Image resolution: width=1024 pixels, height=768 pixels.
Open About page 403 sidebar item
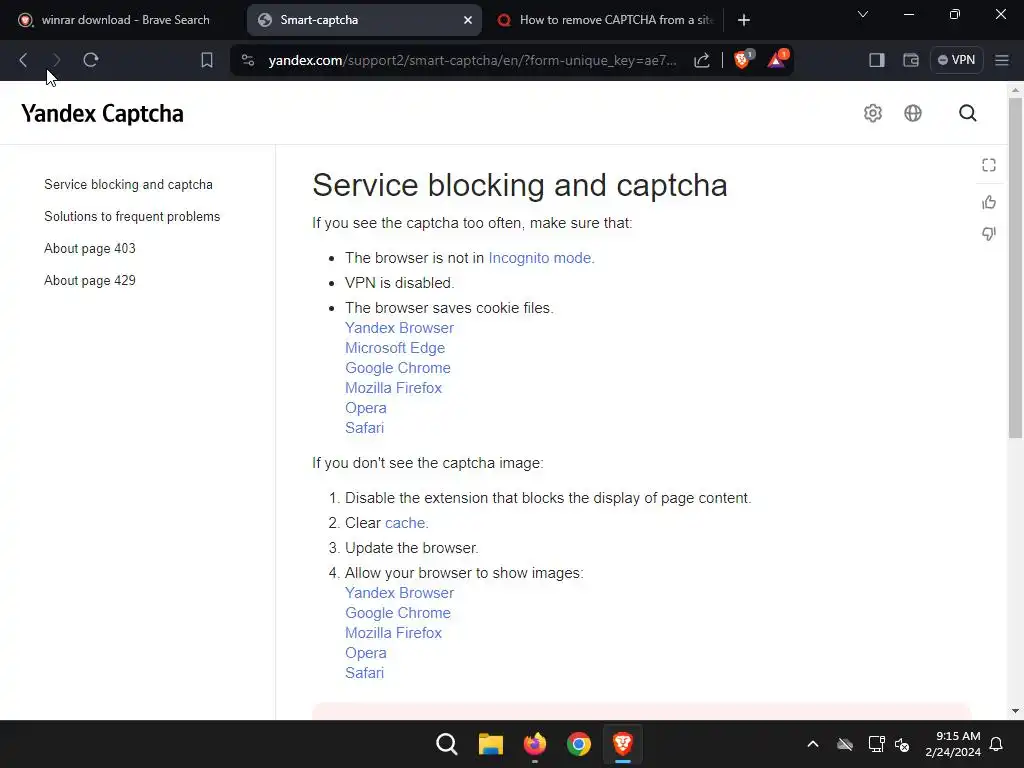89,248
